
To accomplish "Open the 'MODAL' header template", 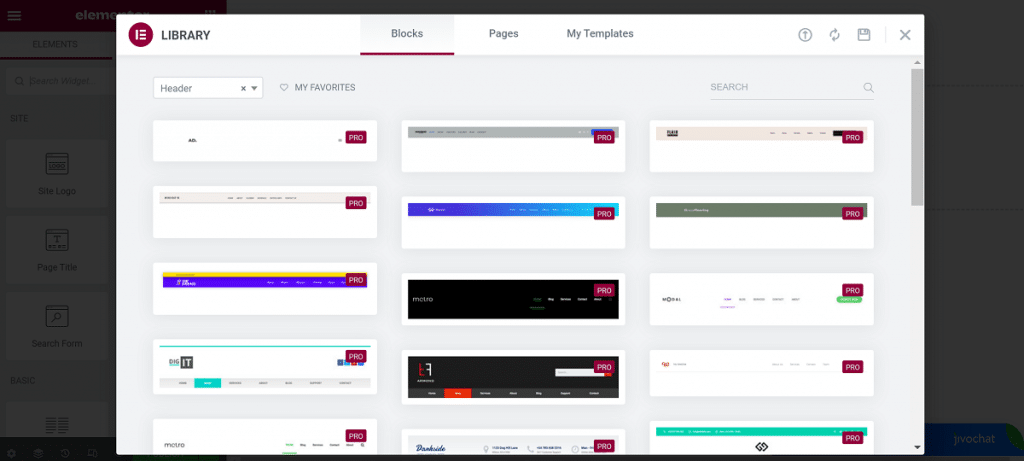I will point(761,299).
